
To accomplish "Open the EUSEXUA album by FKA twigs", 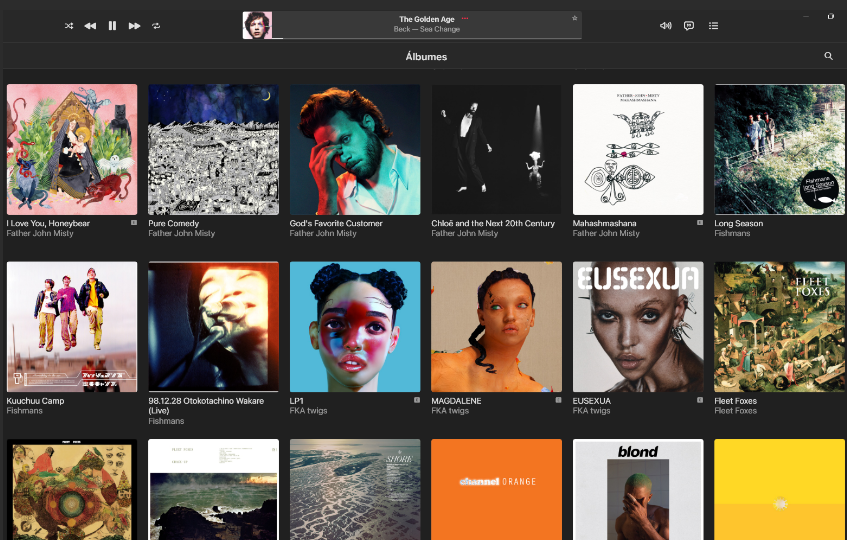I will (638, 327).
